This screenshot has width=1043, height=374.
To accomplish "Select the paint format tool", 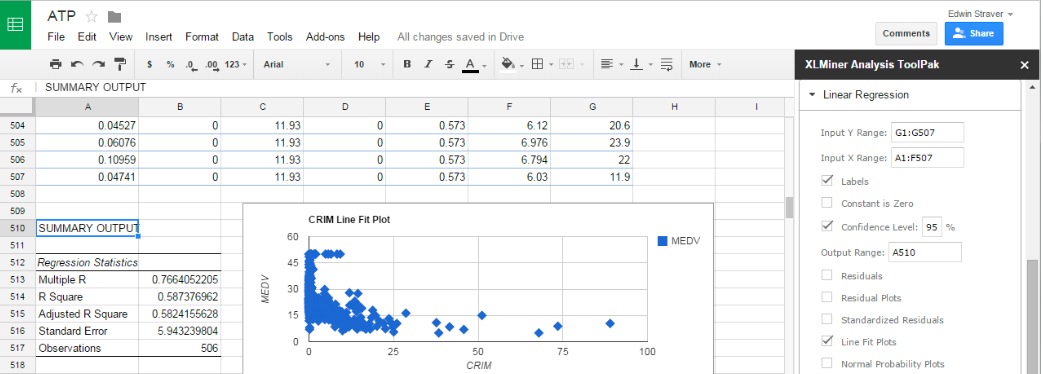I will [120, 65].
